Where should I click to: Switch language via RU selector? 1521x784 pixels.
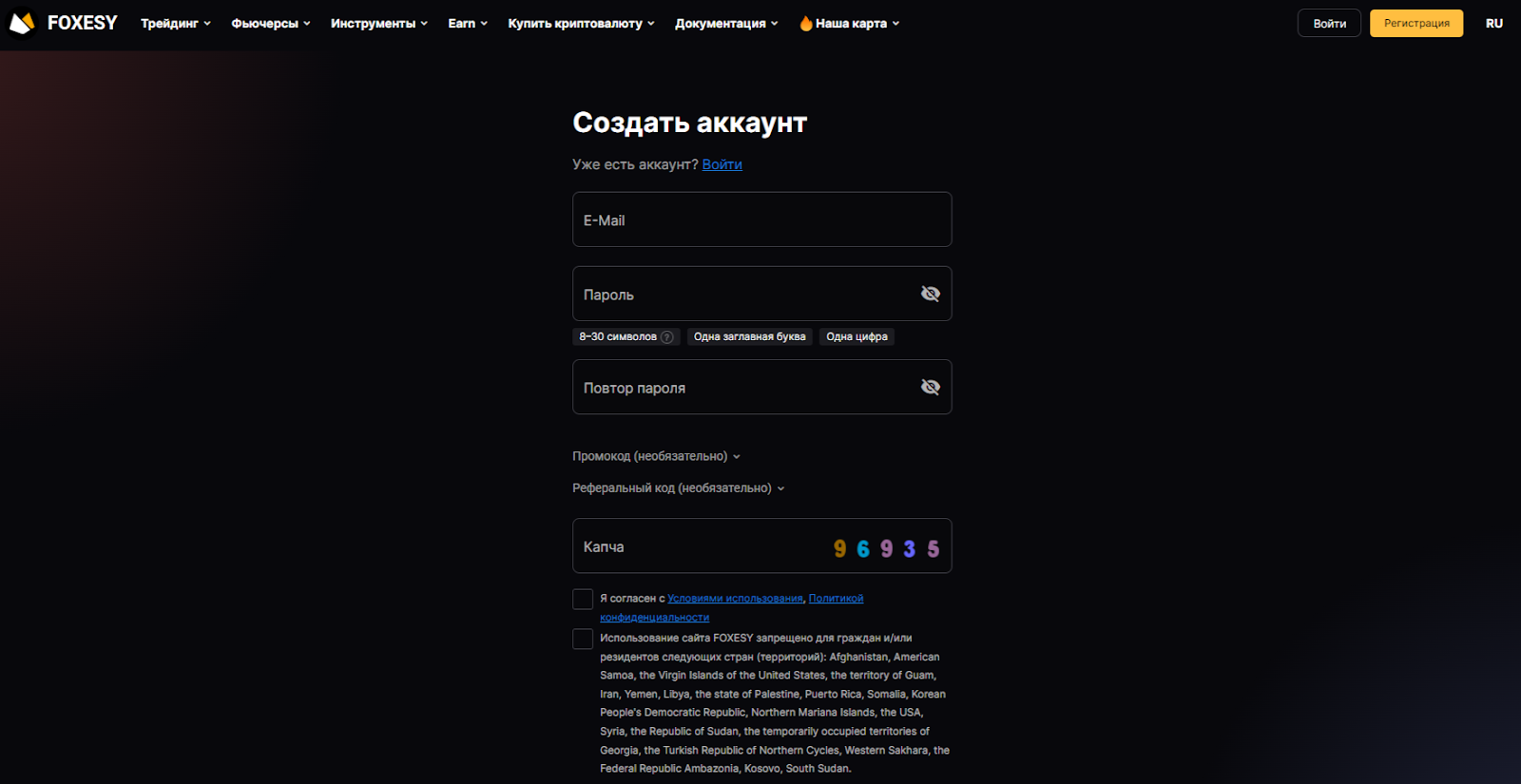(x=1493, y=24)
